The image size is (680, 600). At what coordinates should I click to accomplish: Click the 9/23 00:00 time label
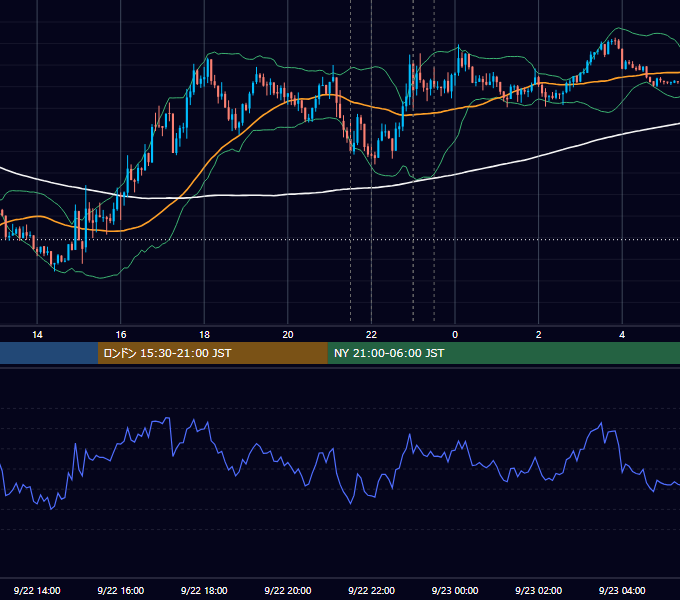point(455,590)
